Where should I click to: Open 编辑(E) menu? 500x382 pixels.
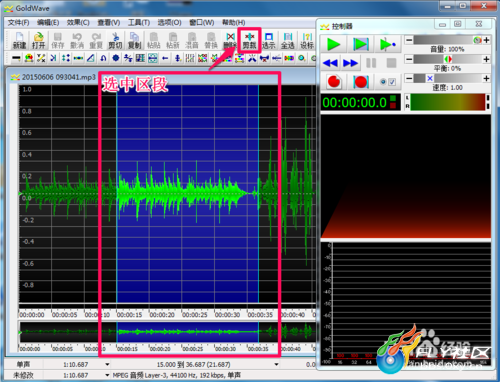48,22
